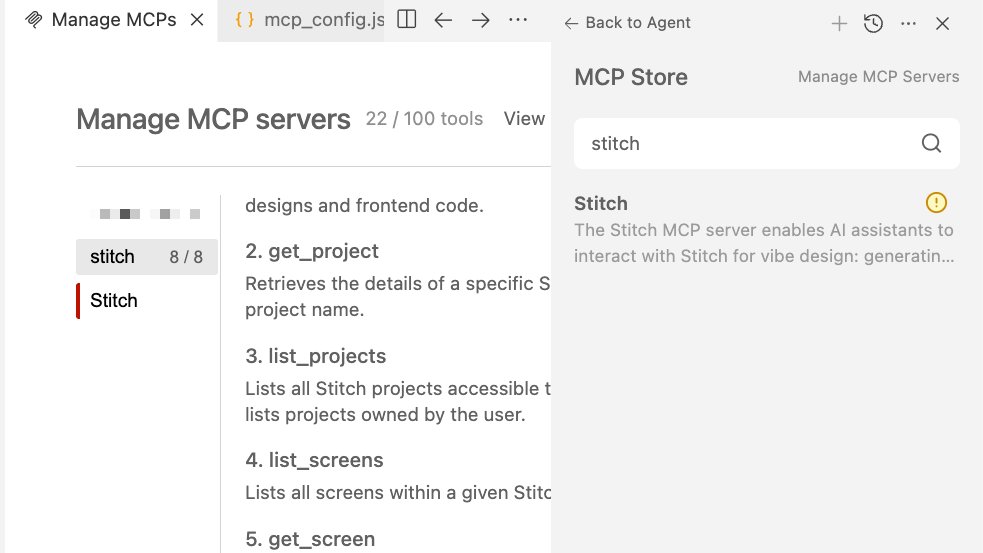
Task: Click the list_projects tool heading
Action: coord(315,356)
